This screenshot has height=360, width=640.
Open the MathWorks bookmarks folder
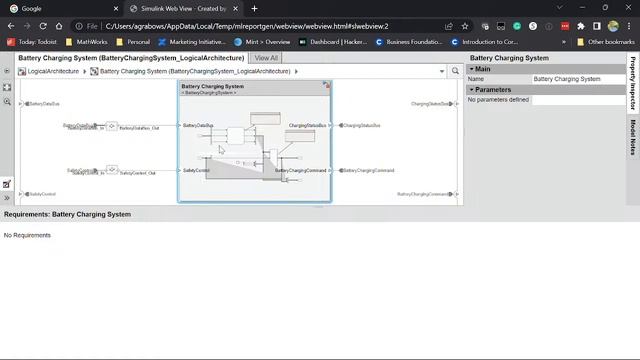pos(86,42)
